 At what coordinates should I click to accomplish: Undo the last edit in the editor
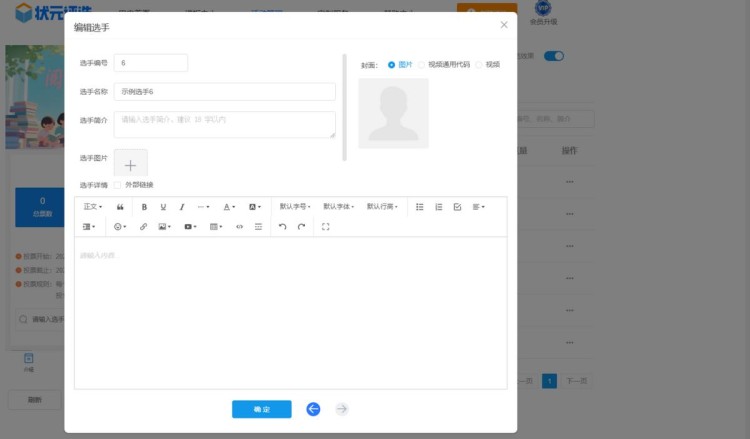pyautogui.click(x=283, y=227)
